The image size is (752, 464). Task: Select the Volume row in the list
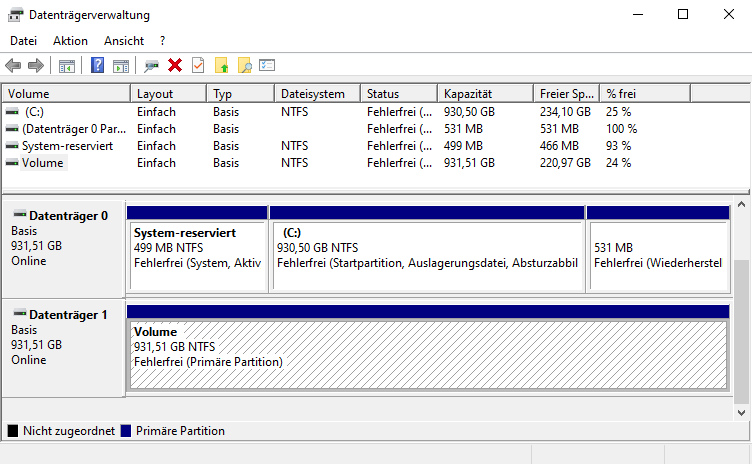tap(43, 163)
